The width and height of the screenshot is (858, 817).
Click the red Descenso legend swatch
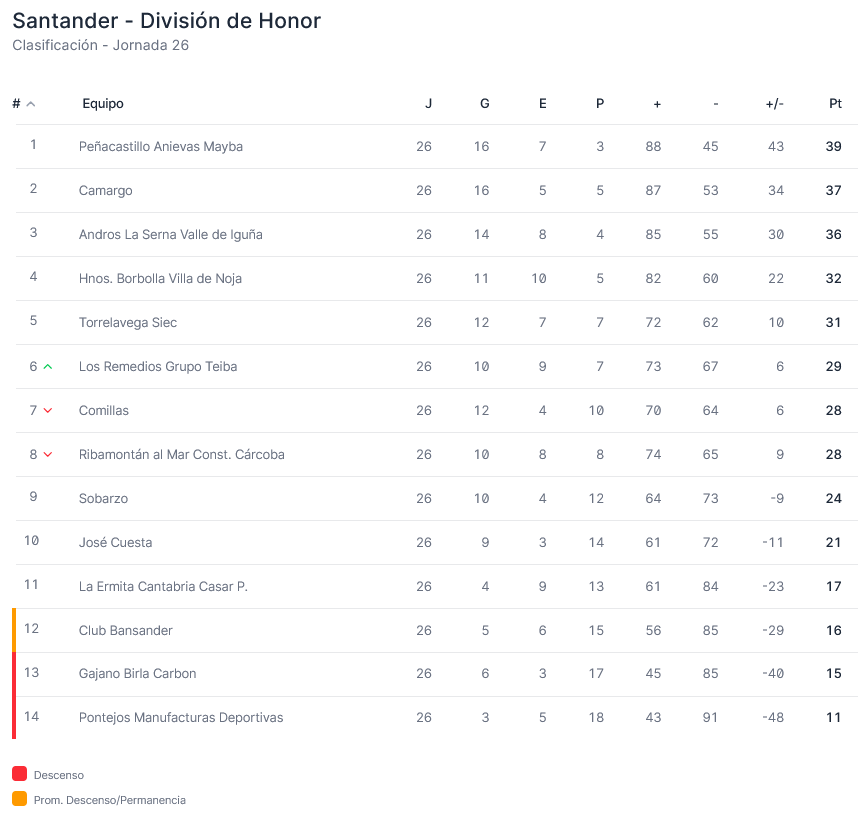coord(20,774)
